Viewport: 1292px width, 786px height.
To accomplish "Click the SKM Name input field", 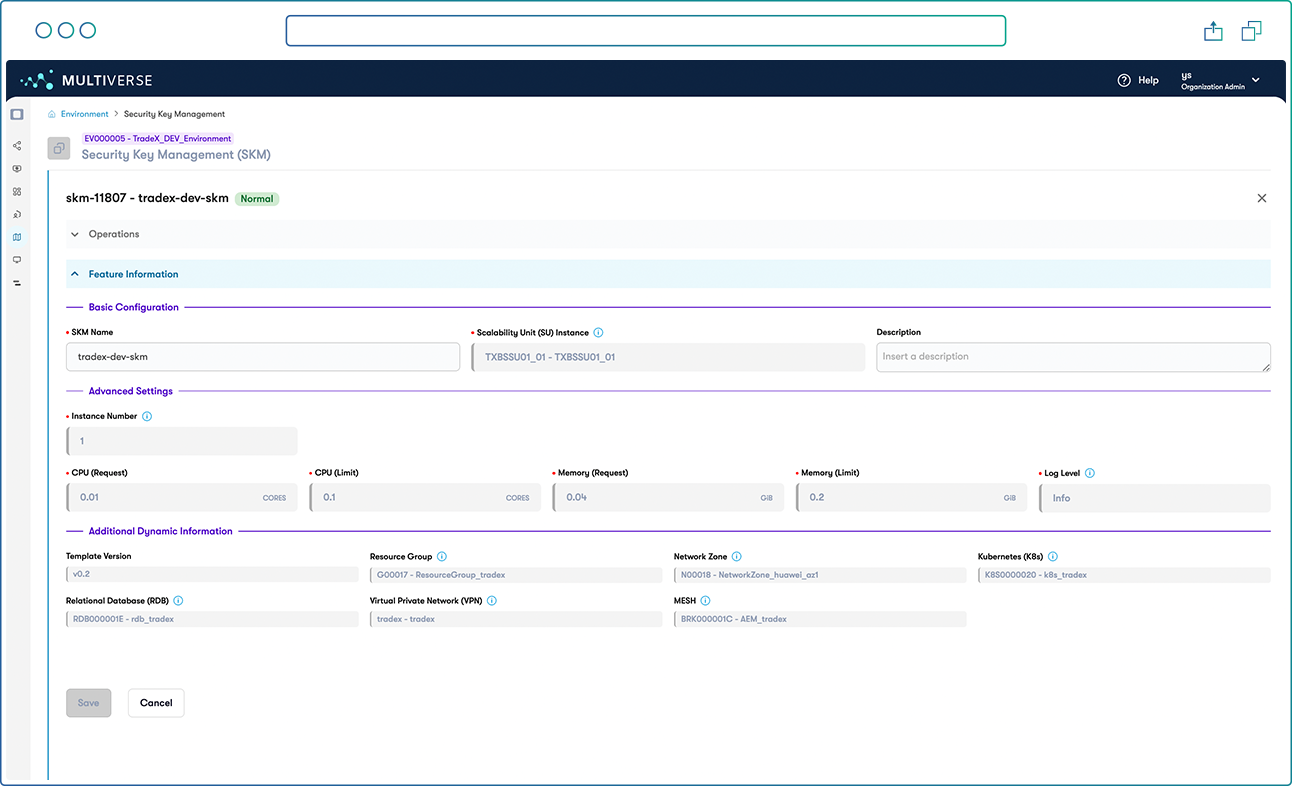I will [x=263, y=357].
